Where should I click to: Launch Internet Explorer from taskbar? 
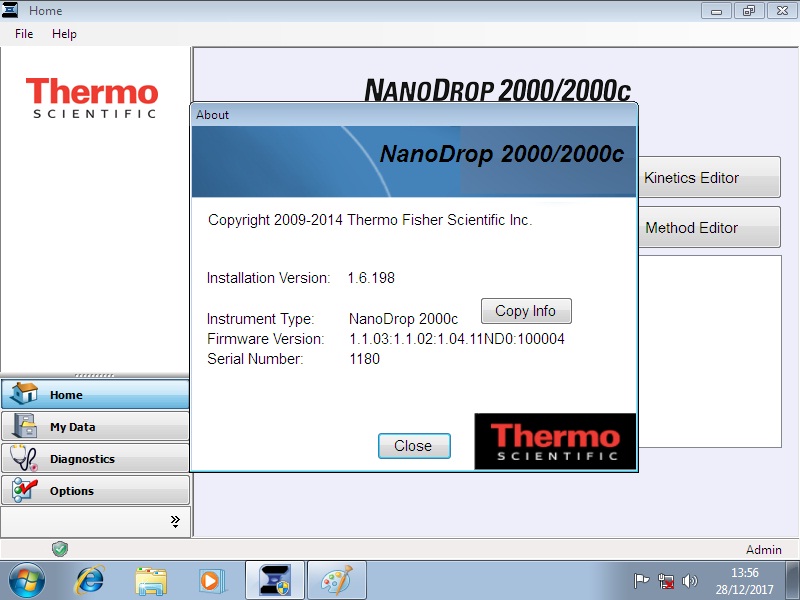(90, 581)
